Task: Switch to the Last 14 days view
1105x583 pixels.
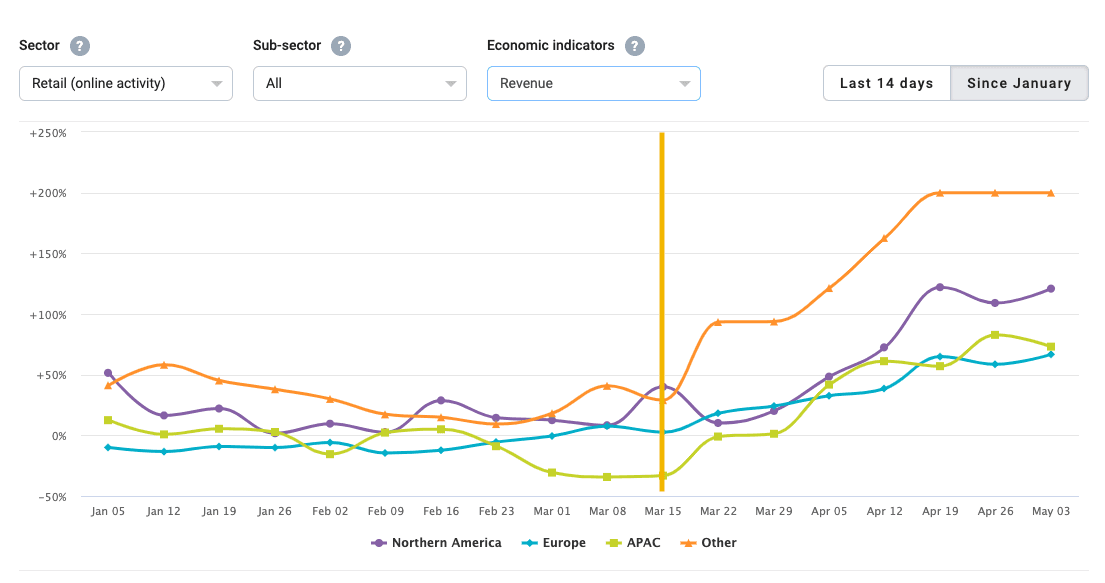Action: 886,83
